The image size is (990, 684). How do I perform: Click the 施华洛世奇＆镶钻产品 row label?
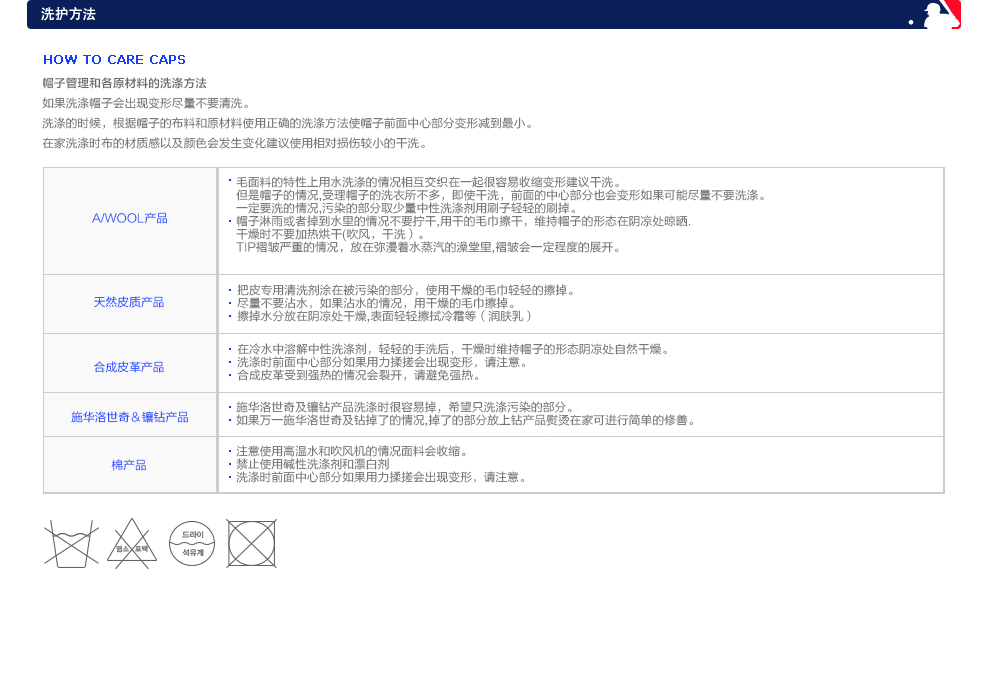[x=129, y=417]
